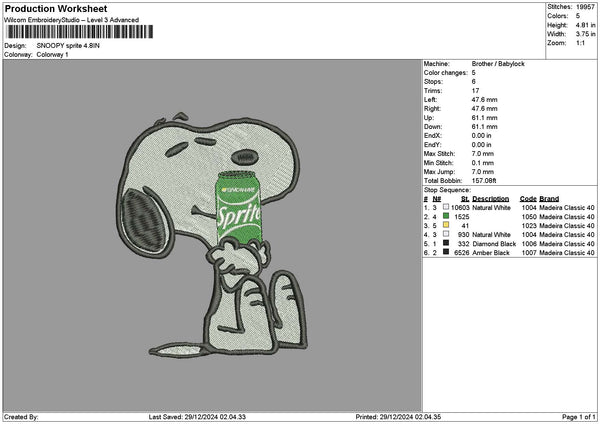Select the Machine value Brother / Babylock
The width and height of the screenshot is (600, 424).
(498, 64)
